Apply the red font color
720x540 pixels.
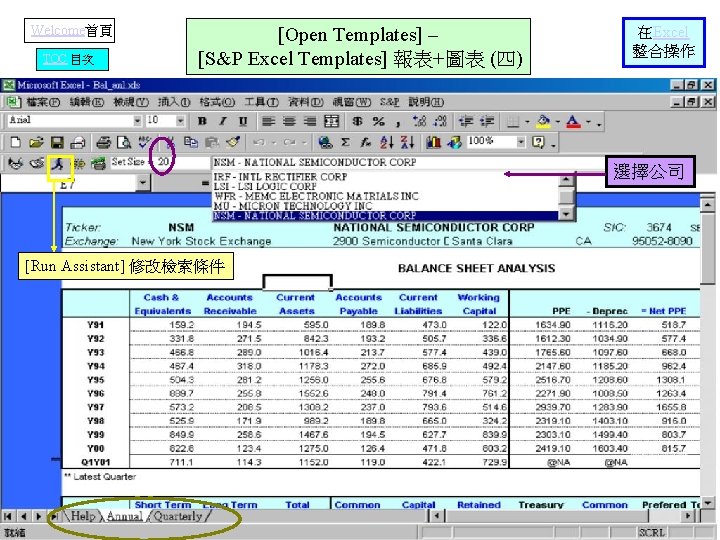coord(574,122)
